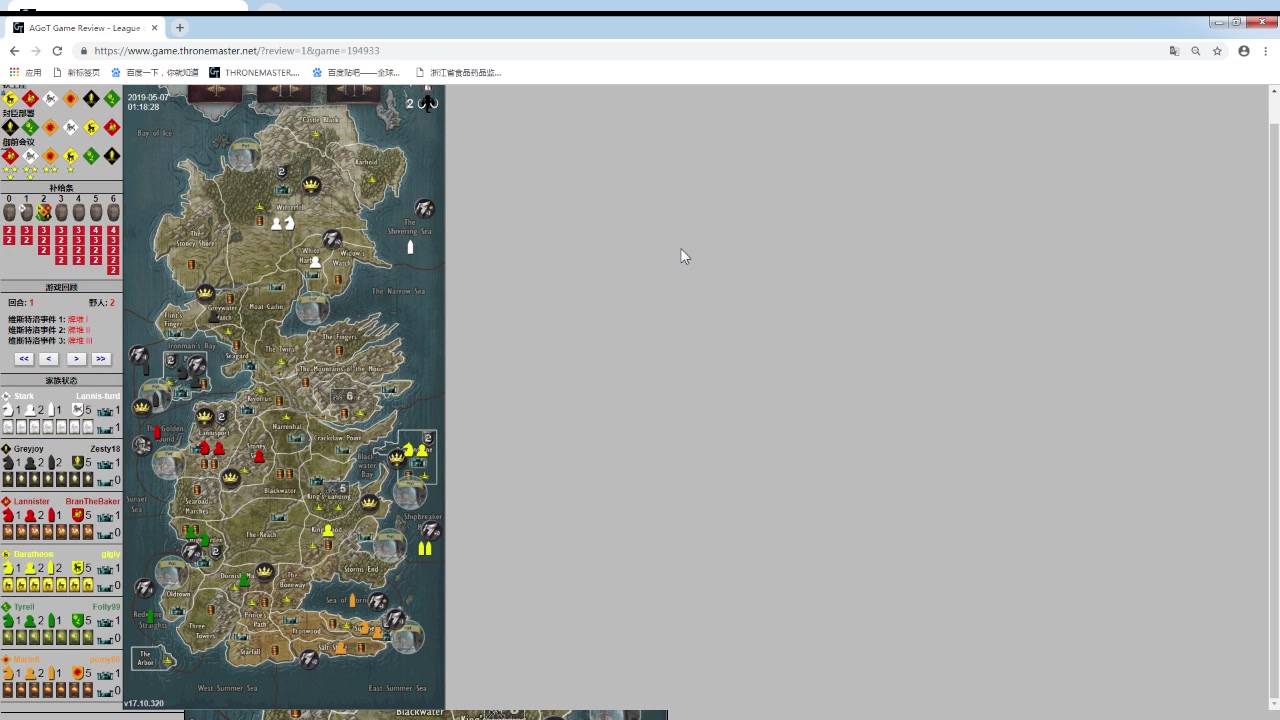Click the browser back arrow
Viewport: 1280px width, 720px height.
coord(14,51)
